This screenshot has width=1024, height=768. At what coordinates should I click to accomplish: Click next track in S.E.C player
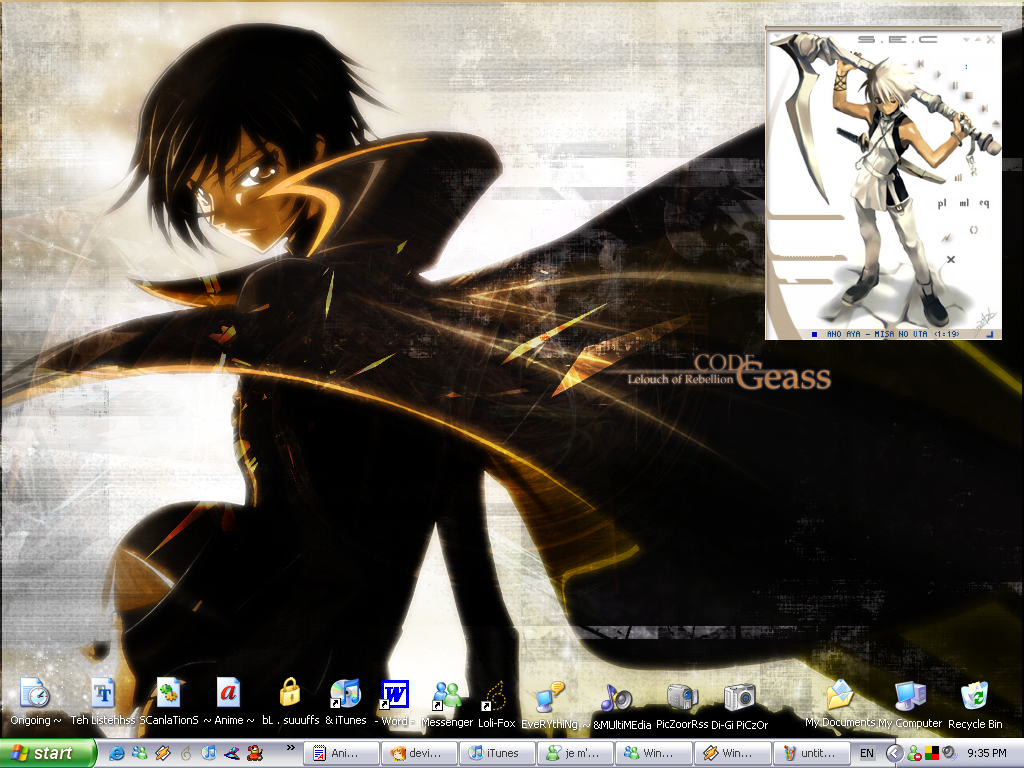click(984, 108)
